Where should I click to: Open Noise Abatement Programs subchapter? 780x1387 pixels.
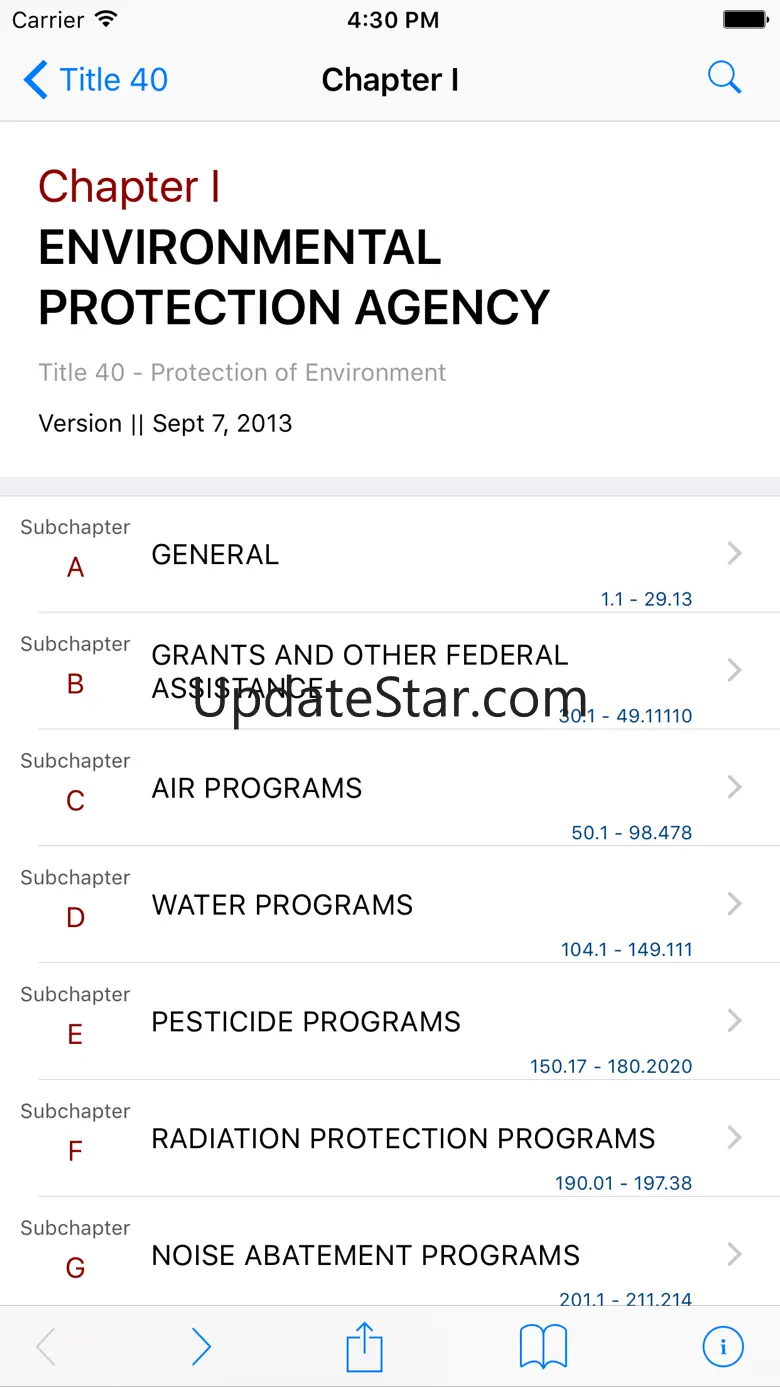pyautogui.click(x=365, y=1255)
